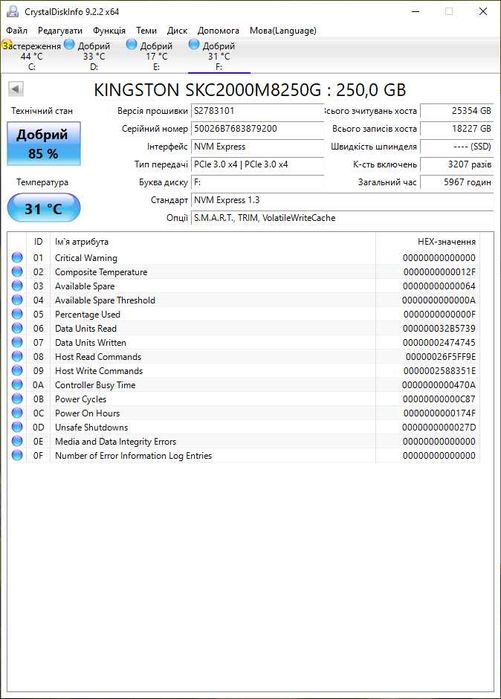Click the status icon for Media and Data Integrity Errors
This screenshot has height=699, width=501.
(x=17, y=441)
